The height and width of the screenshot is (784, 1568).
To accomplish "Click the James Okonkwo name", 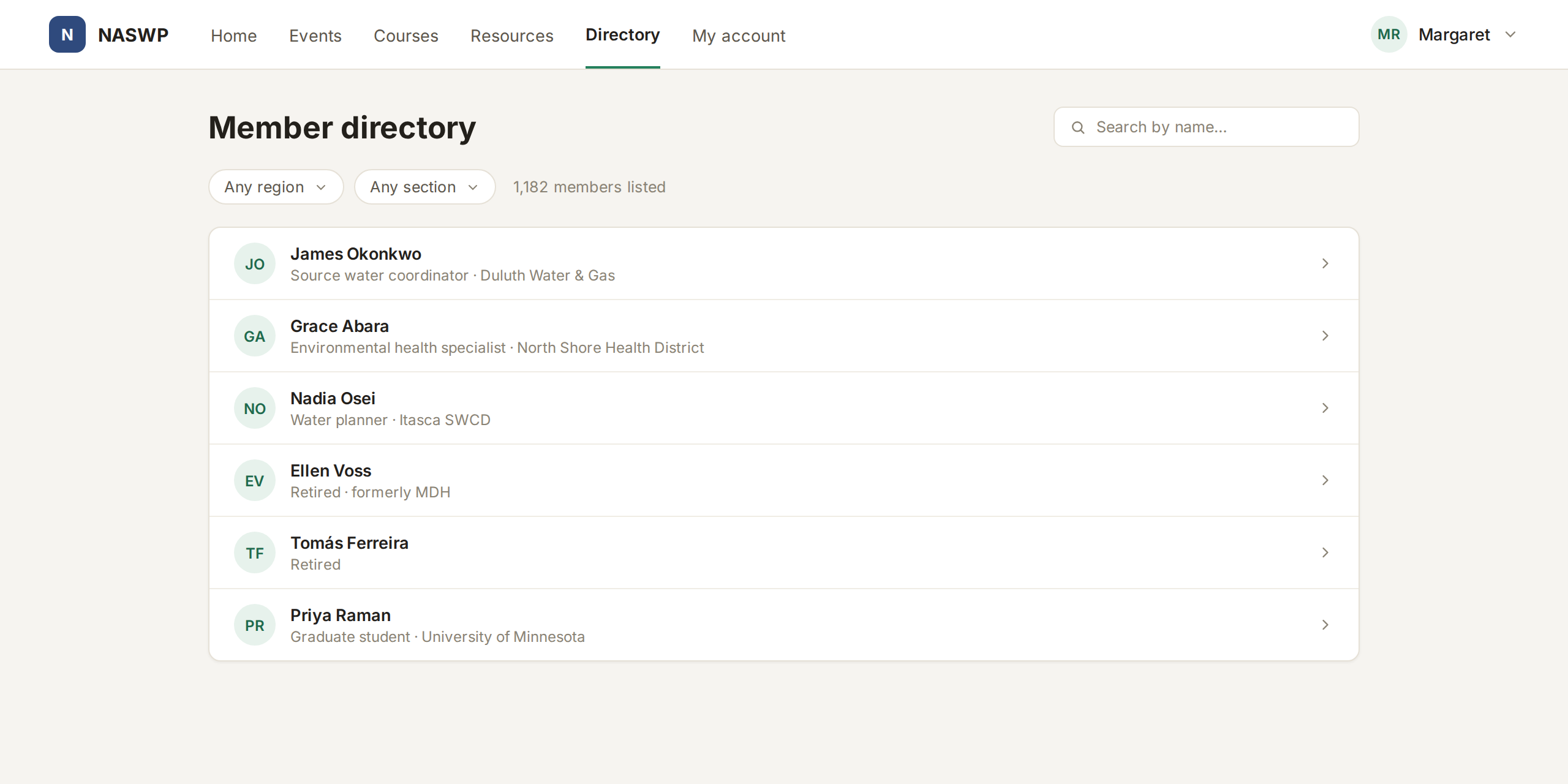I will [356, 254].
